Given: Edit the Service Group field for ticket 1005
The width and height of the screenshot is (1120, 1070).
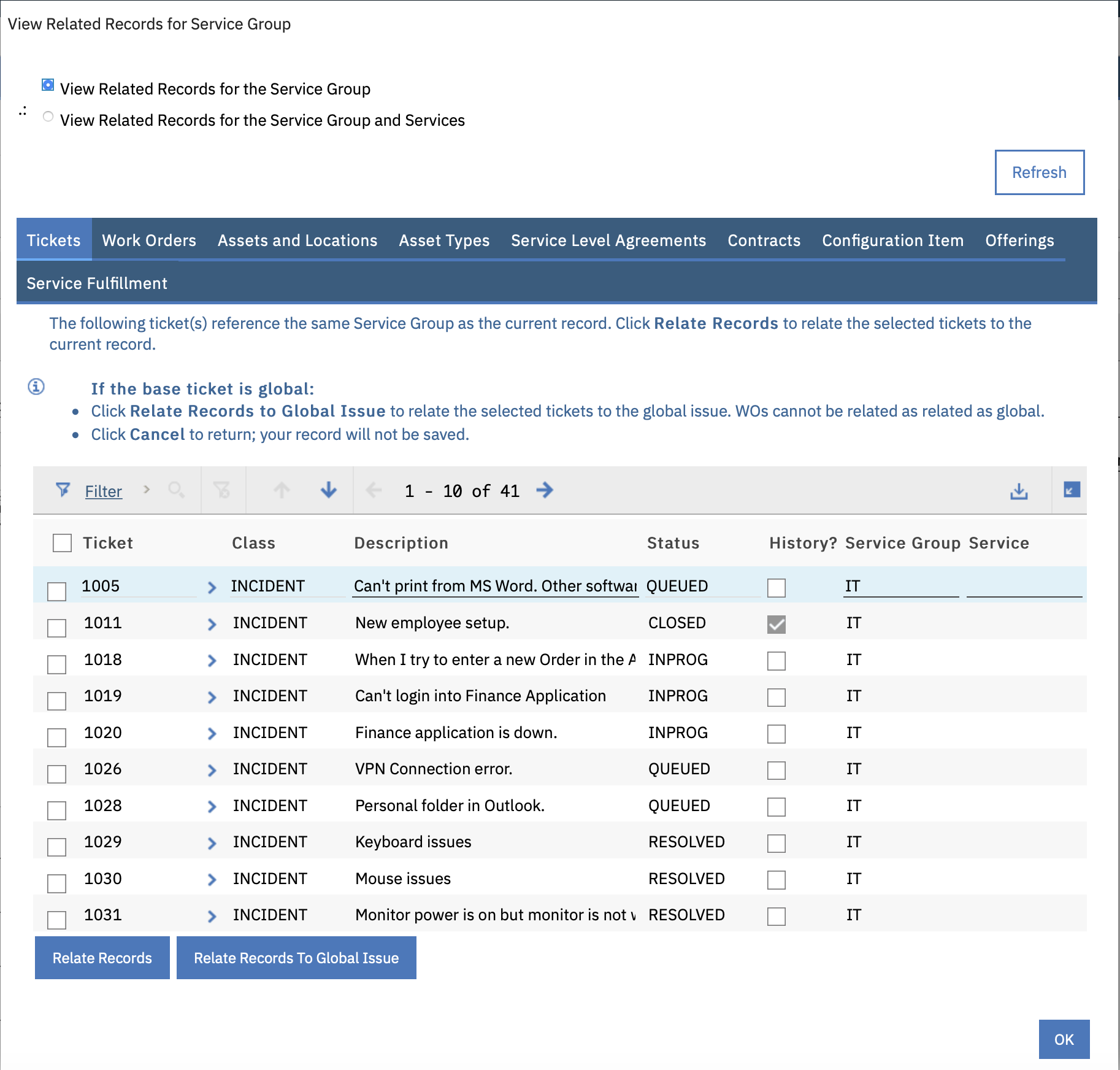Looking at the screenshot, I should click(x=900, y=586).
